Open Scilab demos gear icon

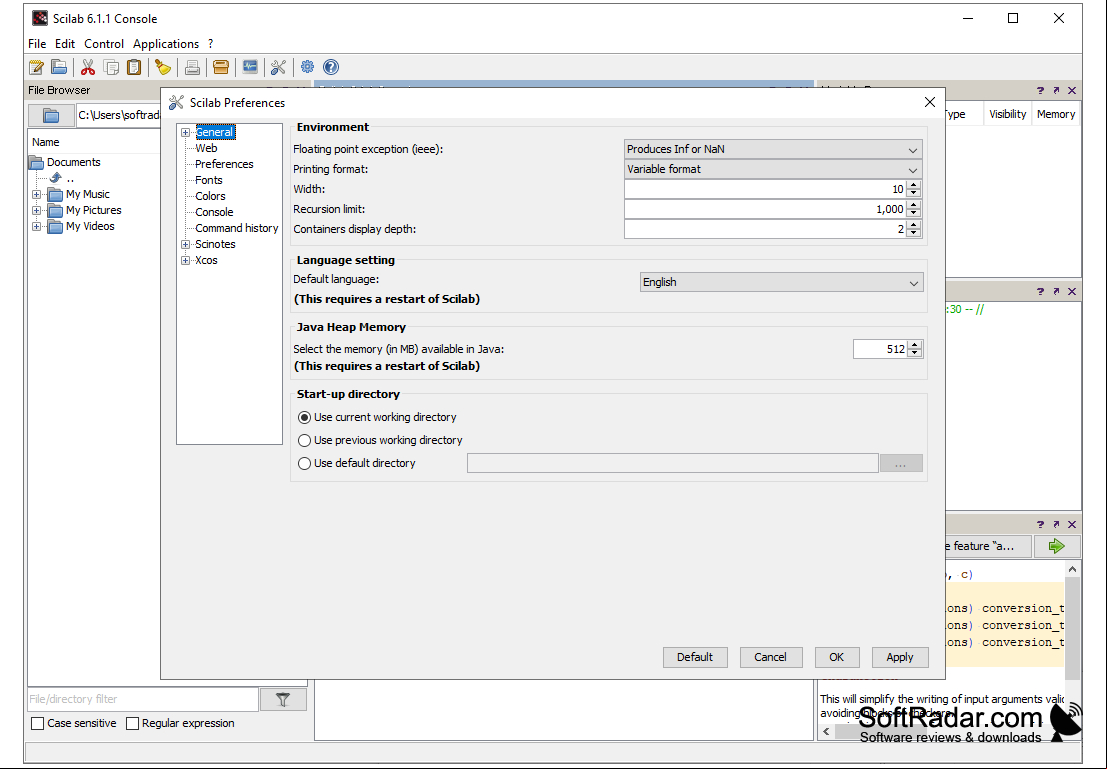307,67
